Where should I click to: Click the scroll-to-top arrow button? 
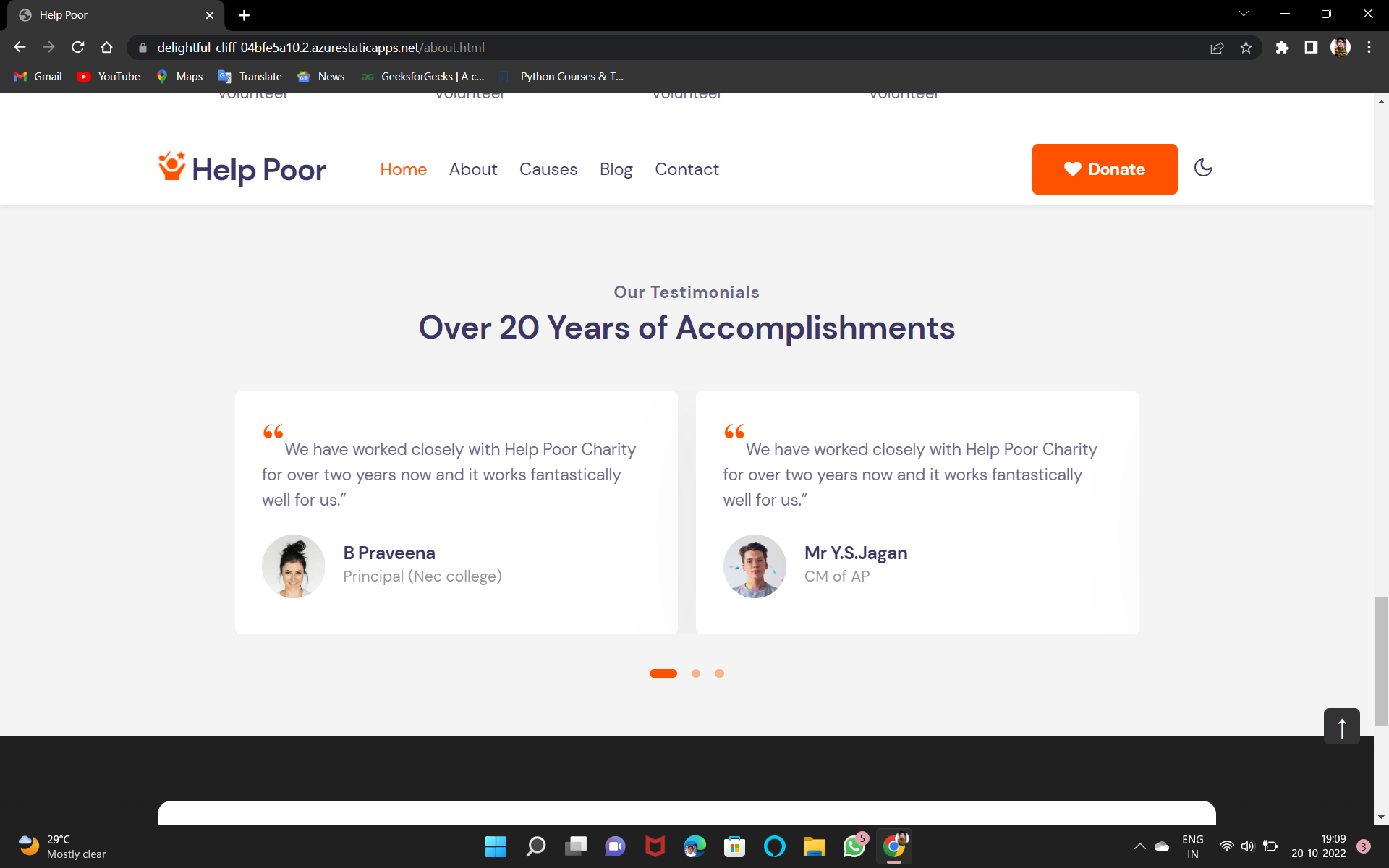coord(1342,726)
